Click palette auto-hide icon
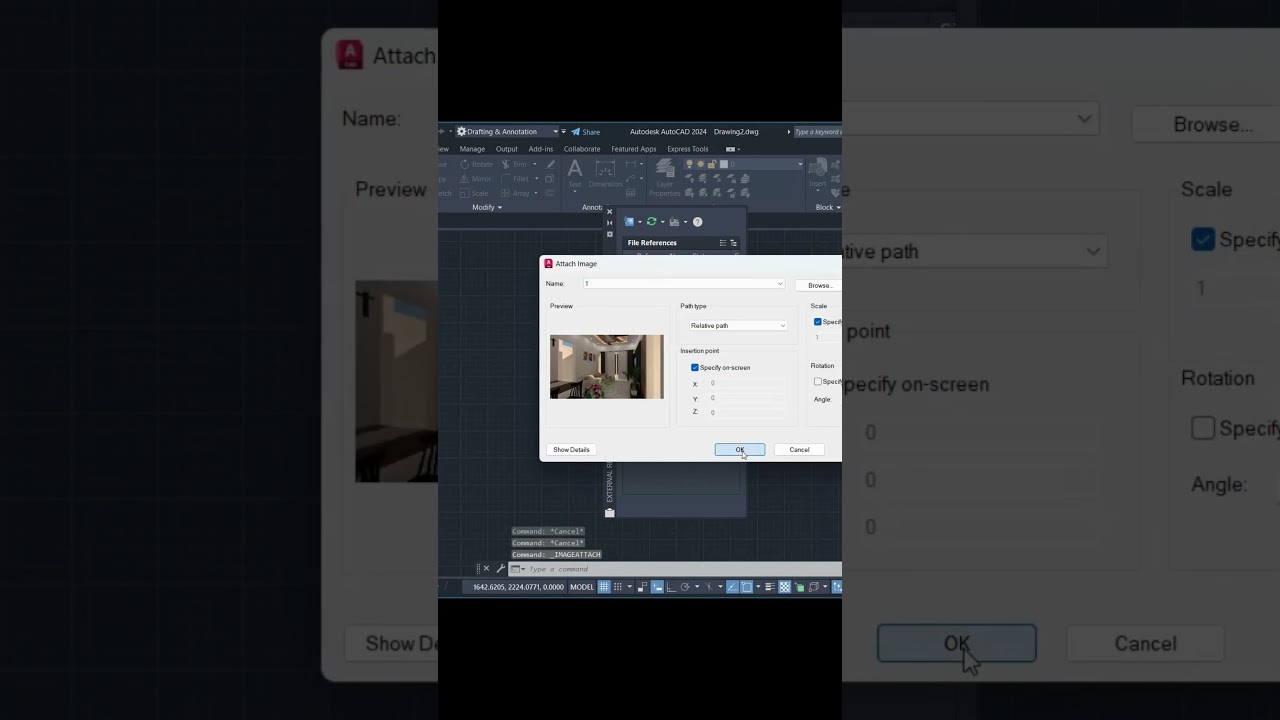Viewport: 1280px width, 720px height. click(x=609, y=223)
